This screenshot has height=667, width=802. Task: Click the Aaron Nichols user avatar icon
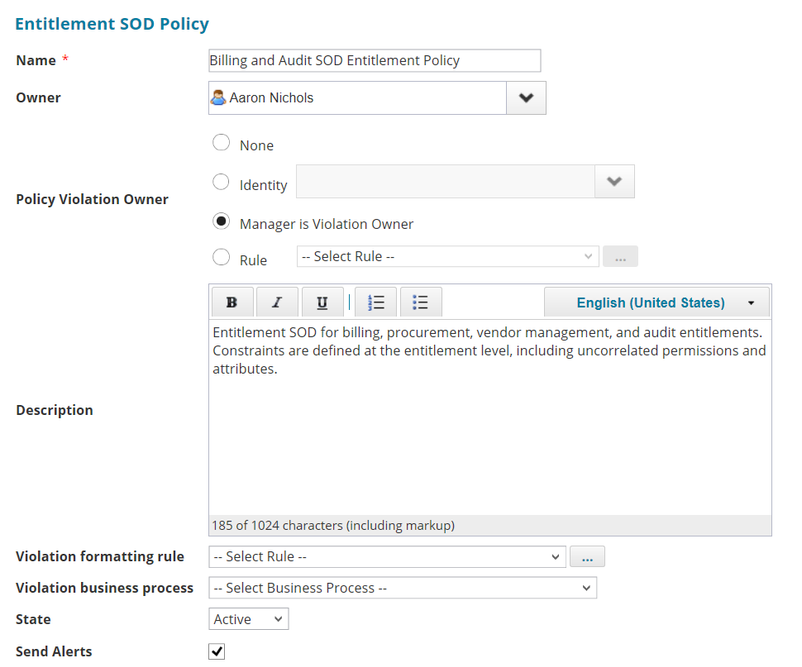coord(218,98)
